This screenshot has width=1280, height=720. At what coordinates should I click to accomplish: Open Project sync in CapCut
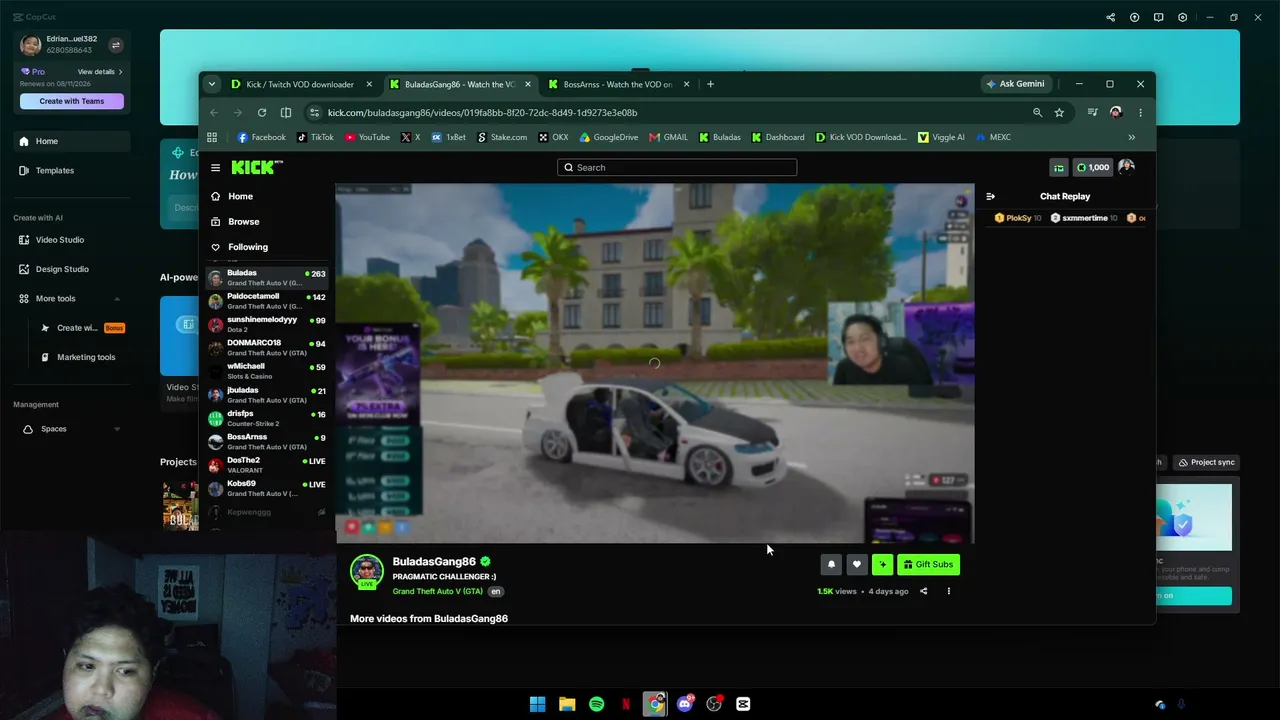[x=1206, y=462]
